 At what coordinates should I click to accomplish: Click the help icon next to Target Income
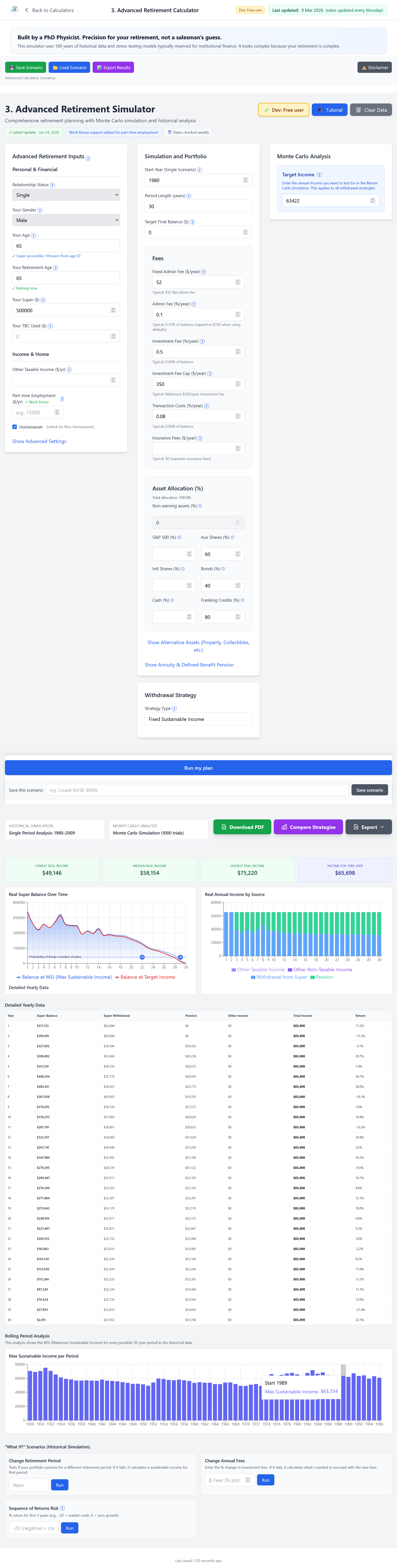[319, 175]
